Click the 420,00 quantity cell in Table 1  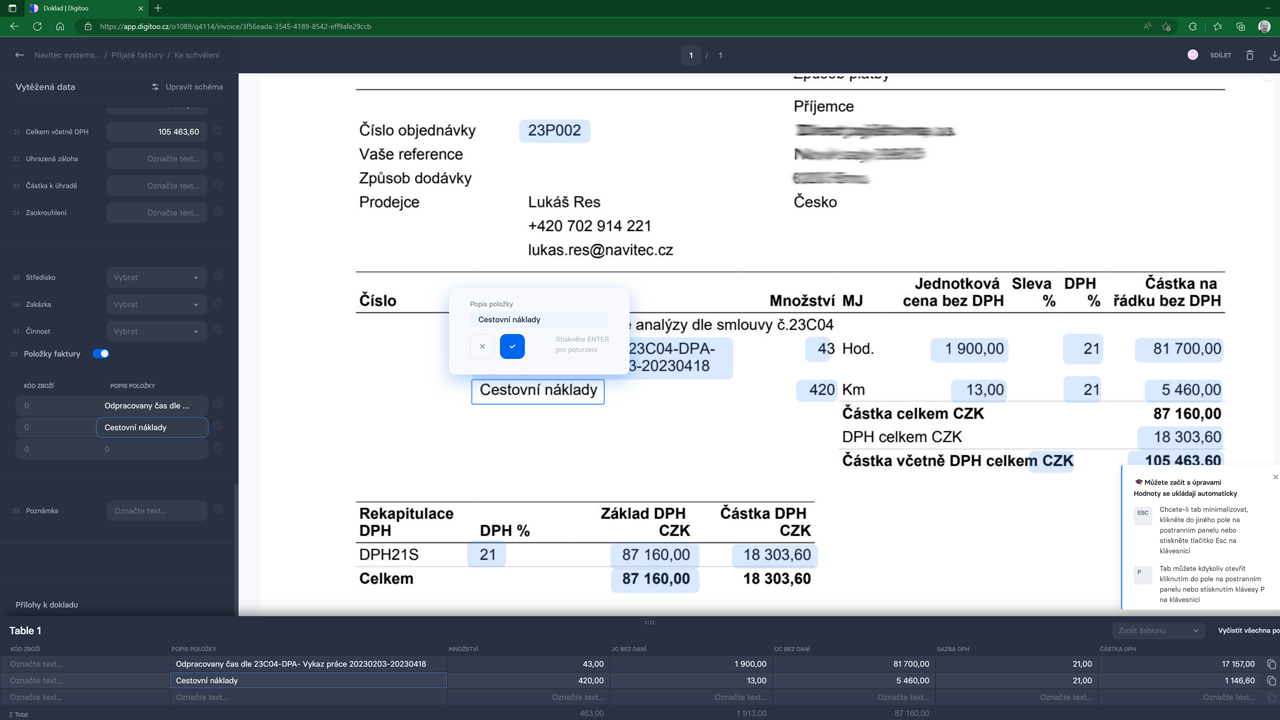[527, 681]
